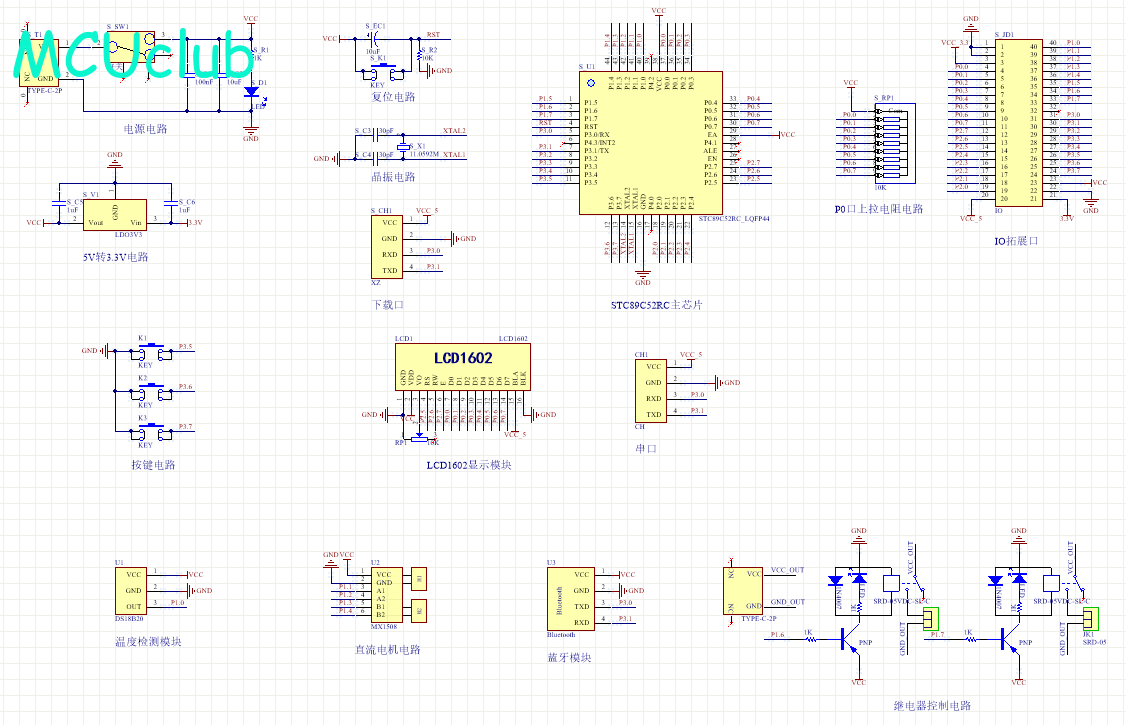Select the 晶振电路 title label

(394, 177)
